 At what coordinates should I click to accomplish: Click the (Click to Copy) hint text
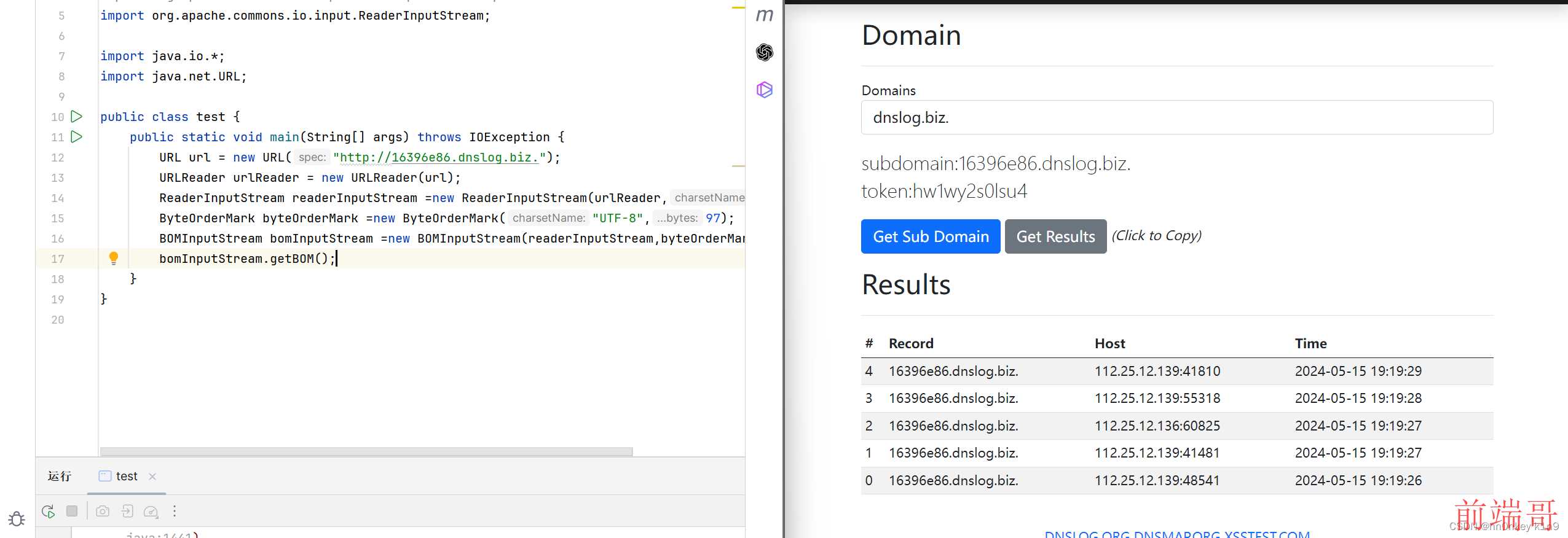(x=1156, y=236)
